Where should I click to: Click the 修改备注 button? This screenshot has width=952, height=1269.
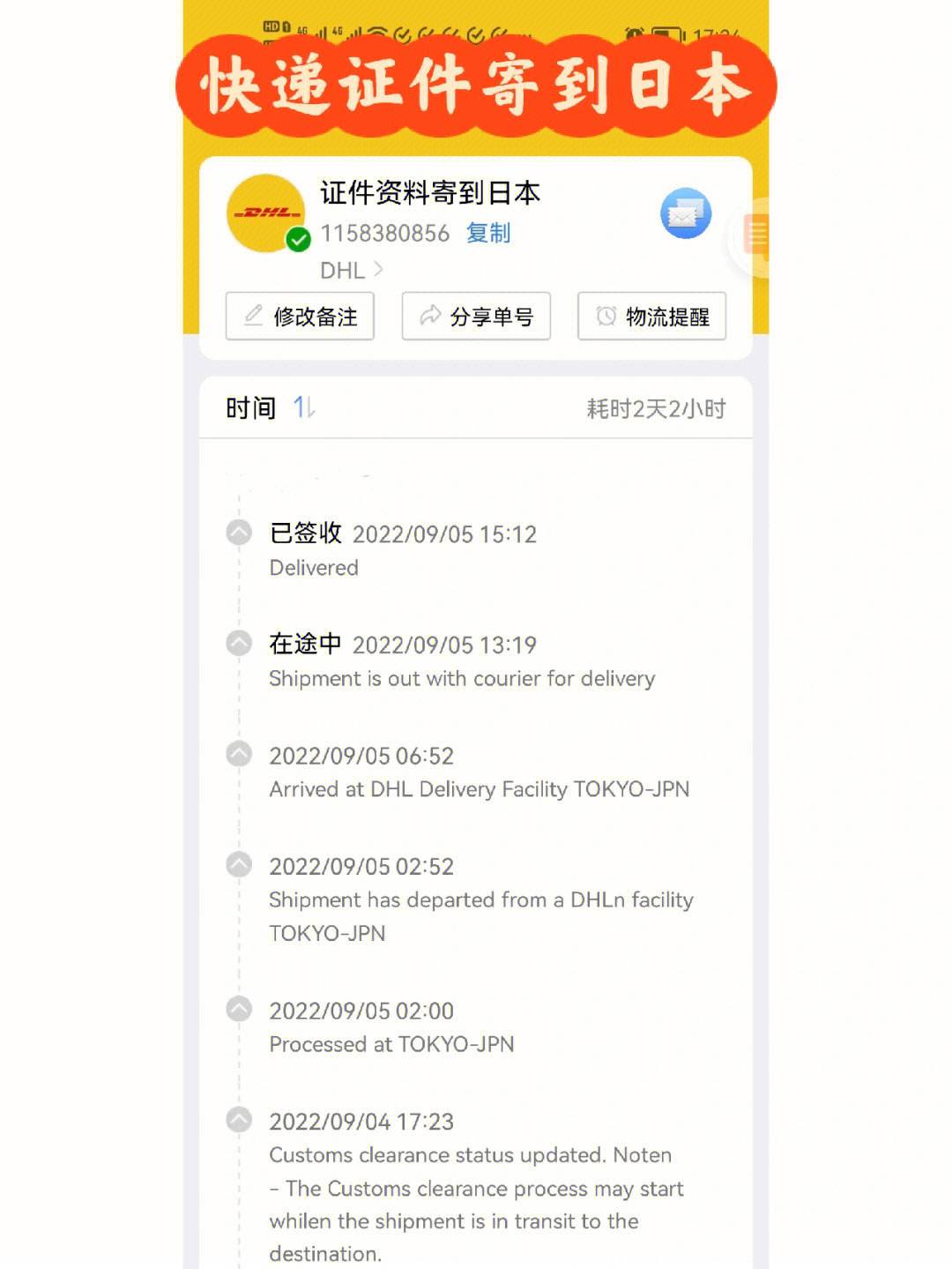pos(300,316)
